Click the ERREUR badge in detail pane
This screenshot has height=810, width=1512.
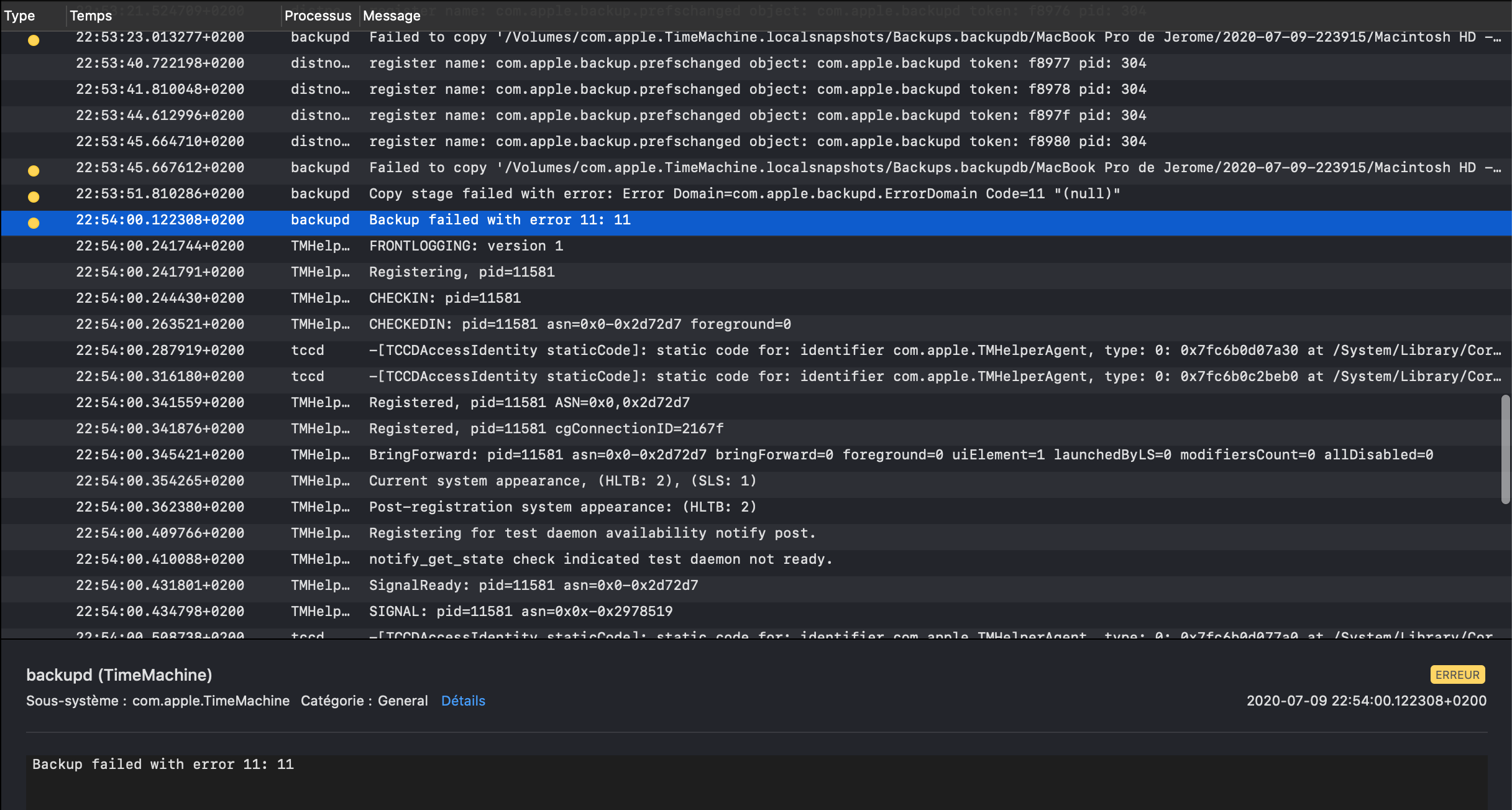pyautogui.click(x=1457, y=674)
